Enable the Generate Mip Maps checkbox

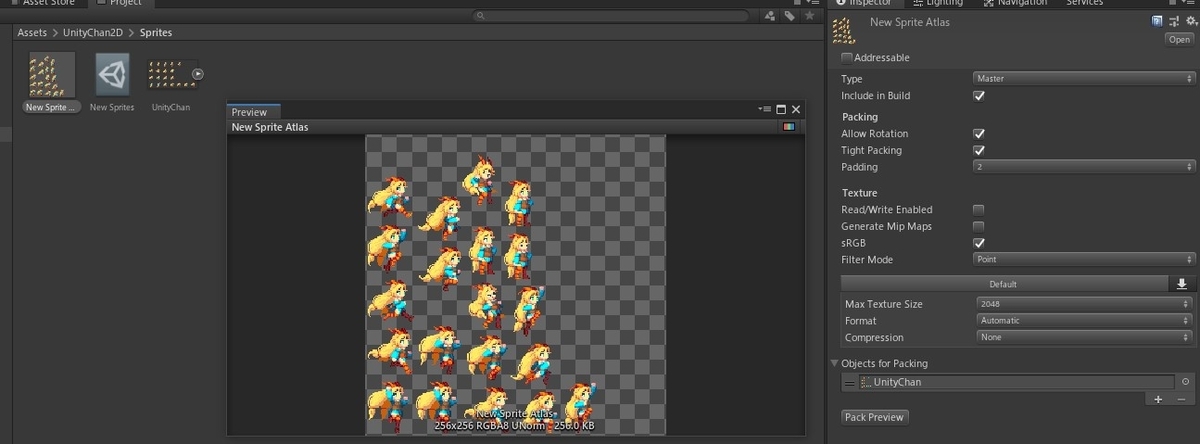979,226
